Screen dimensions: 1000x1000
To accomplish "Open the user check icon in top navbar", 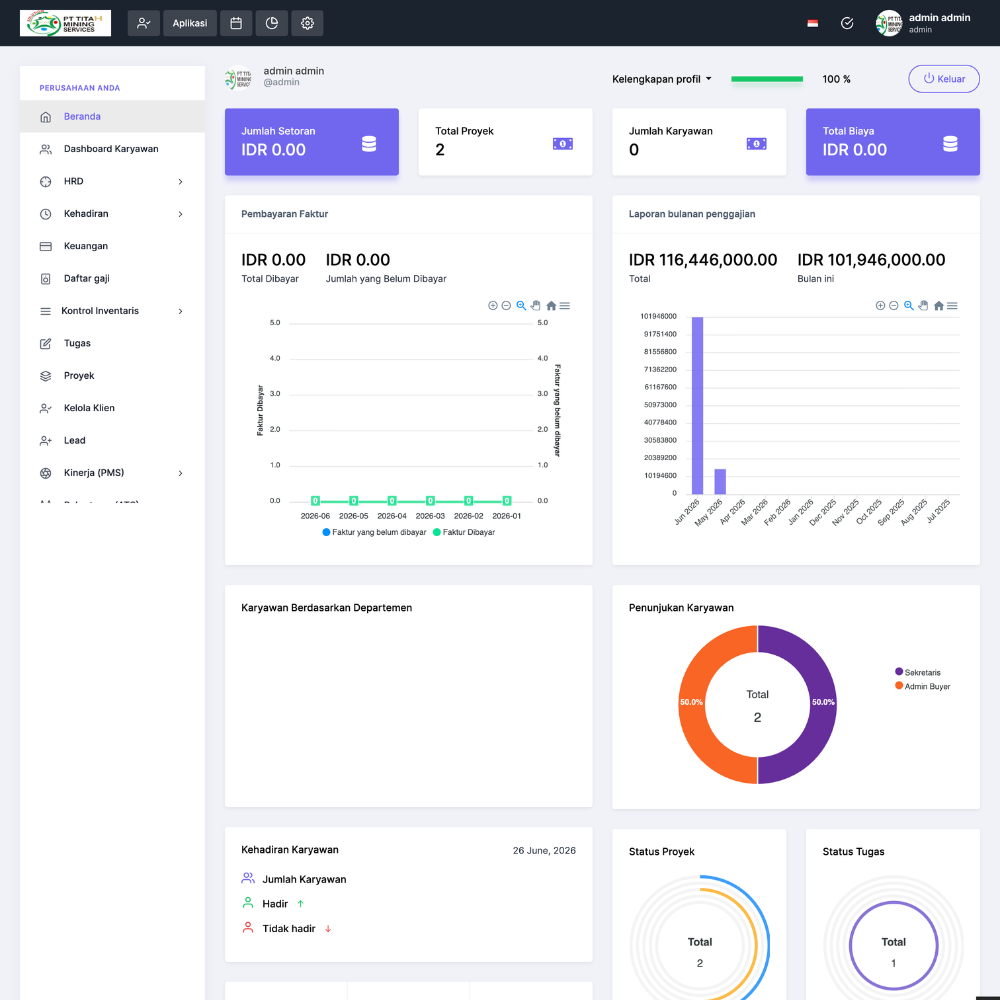I will pyautogui.click(x=143, y=23).
